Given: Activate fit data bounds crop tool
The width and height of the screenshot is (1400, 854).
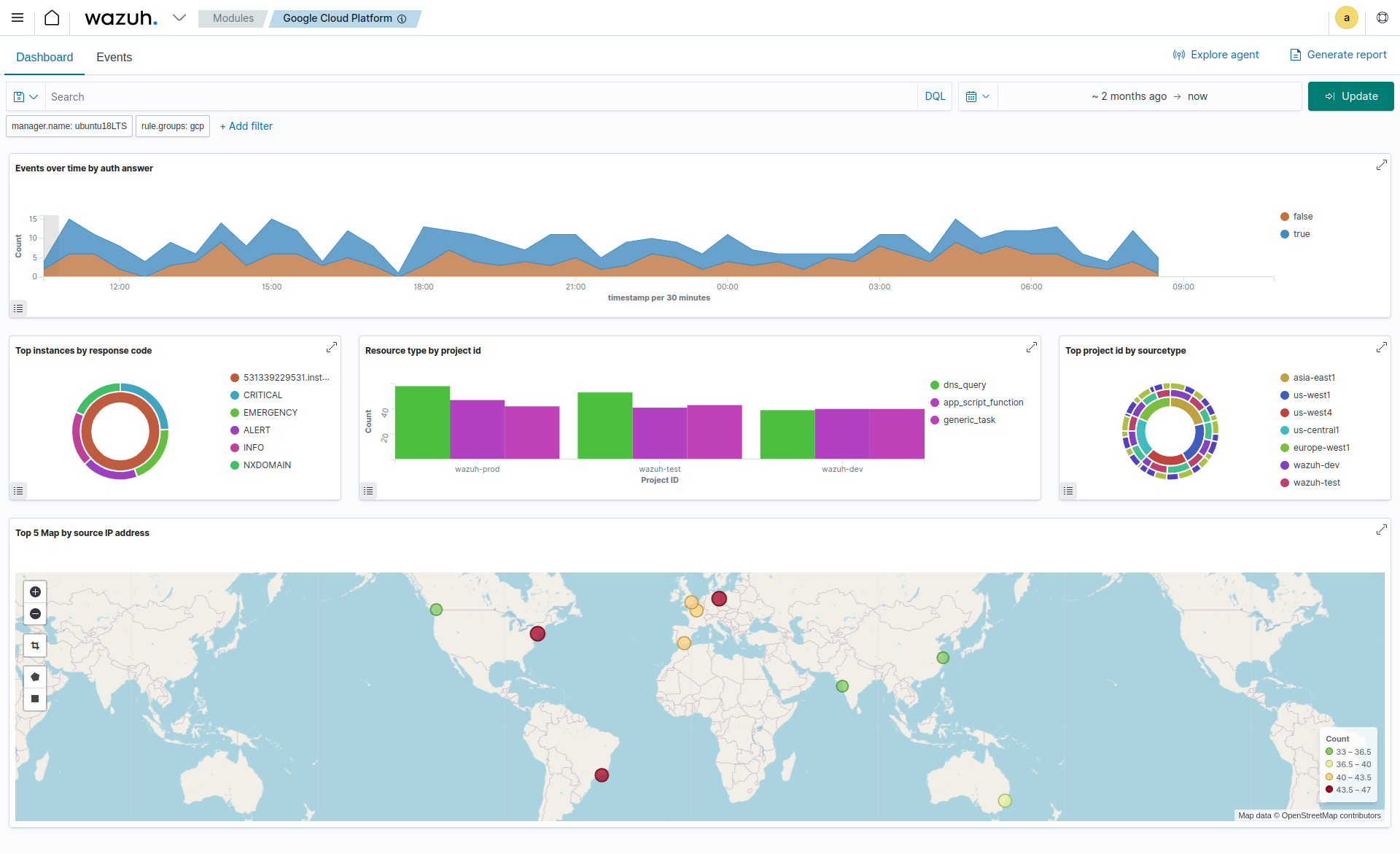Looking at the screenshot, I should tap(35, 646).
